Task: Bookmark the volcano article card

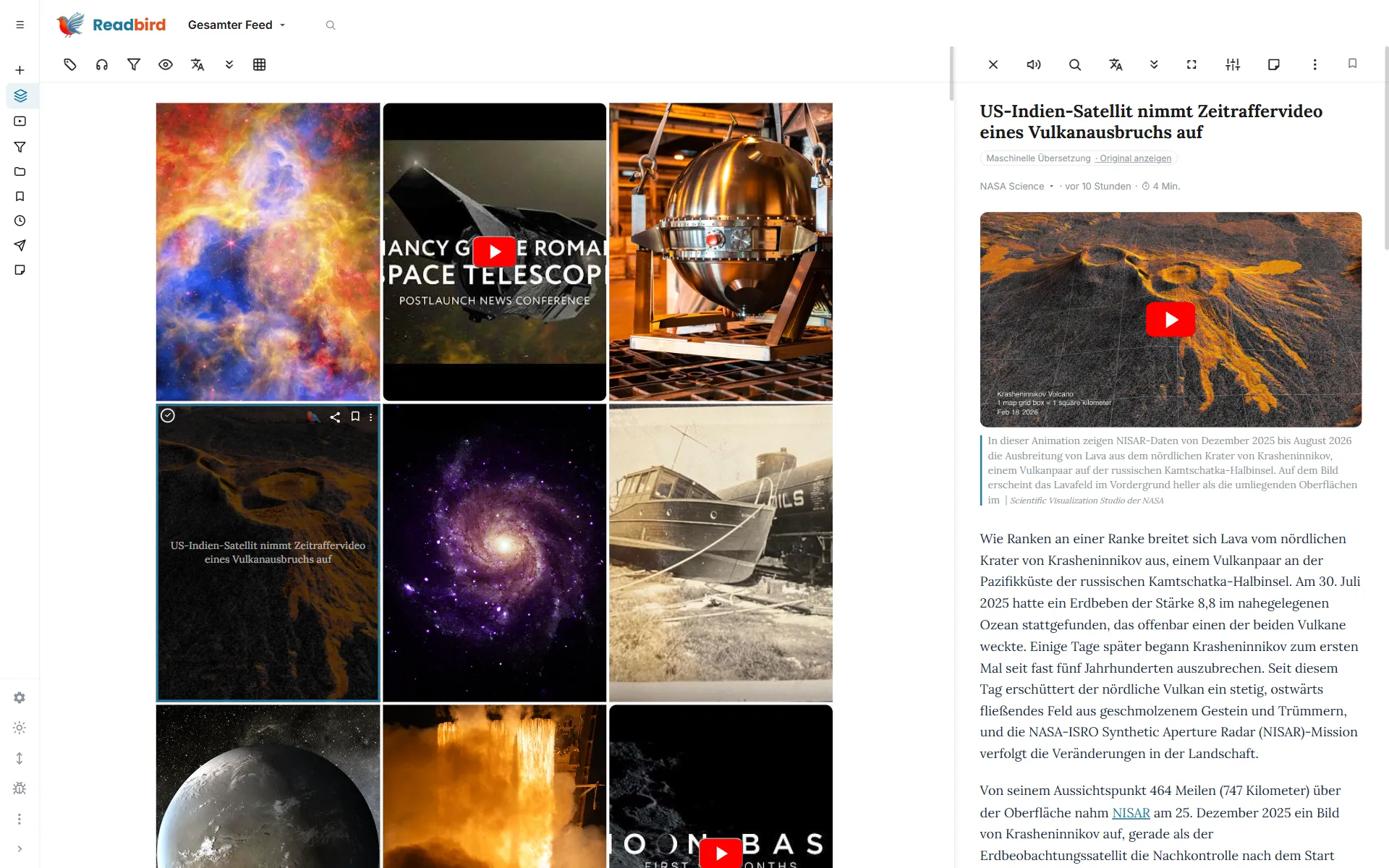Action: coord(355,417)
